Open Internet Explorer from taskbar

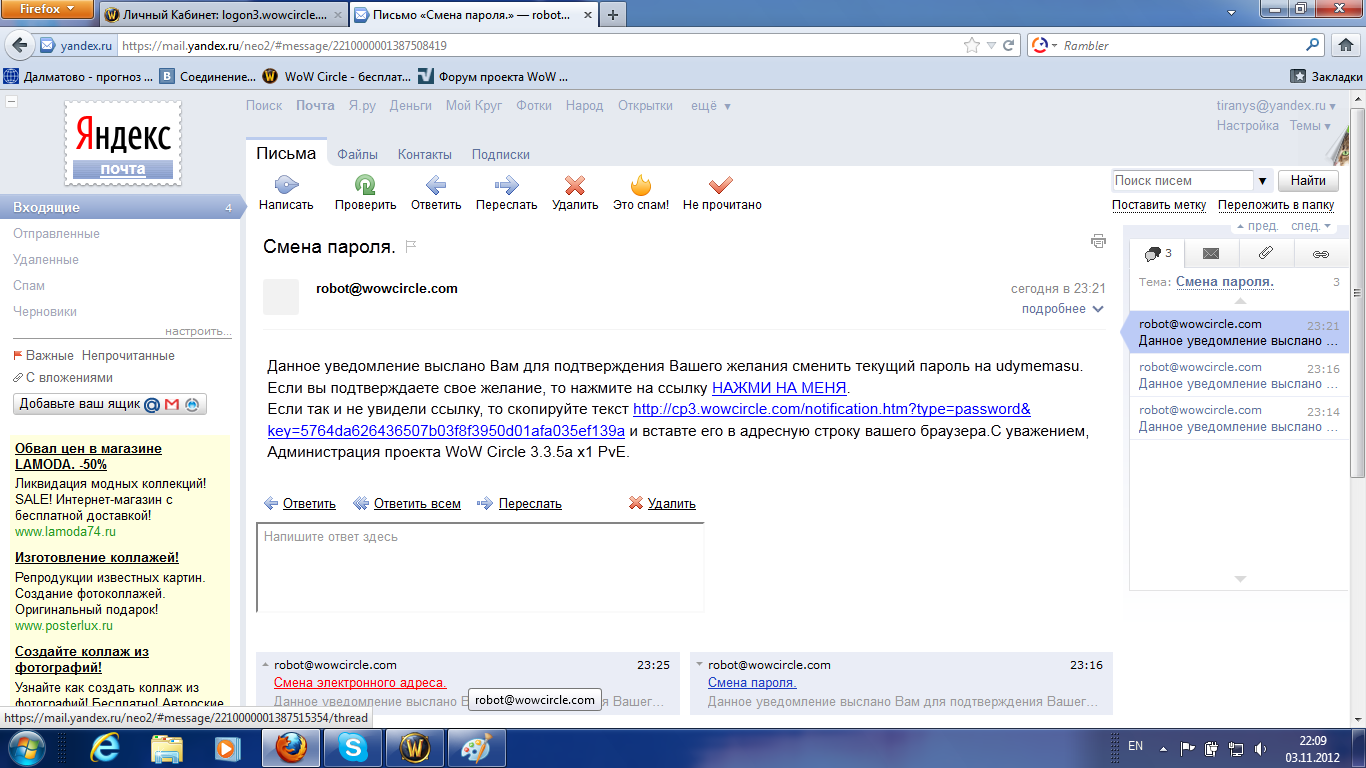point(105,747)
